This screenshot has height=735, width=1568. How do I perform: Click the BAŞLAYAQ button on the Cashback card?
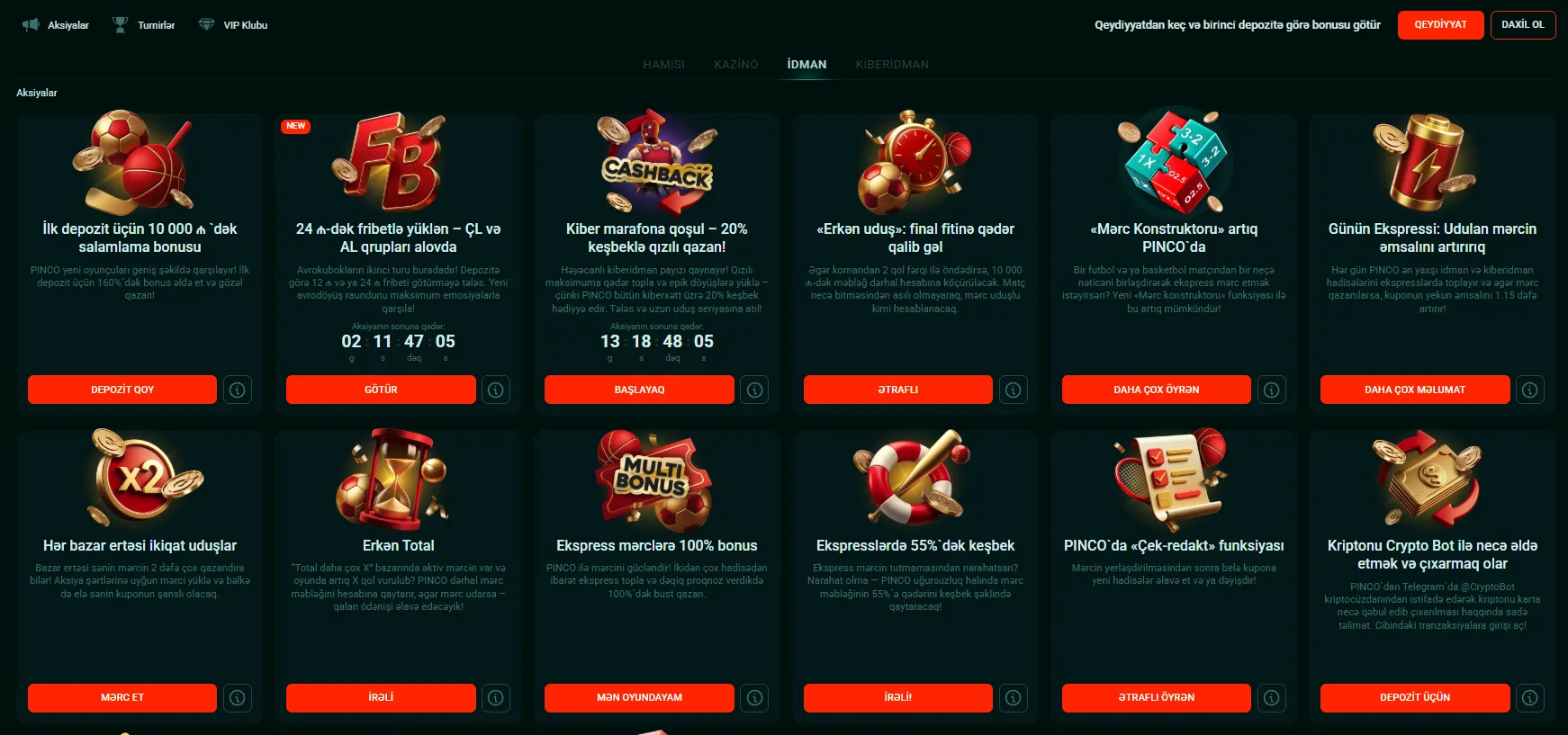[639, 390]
